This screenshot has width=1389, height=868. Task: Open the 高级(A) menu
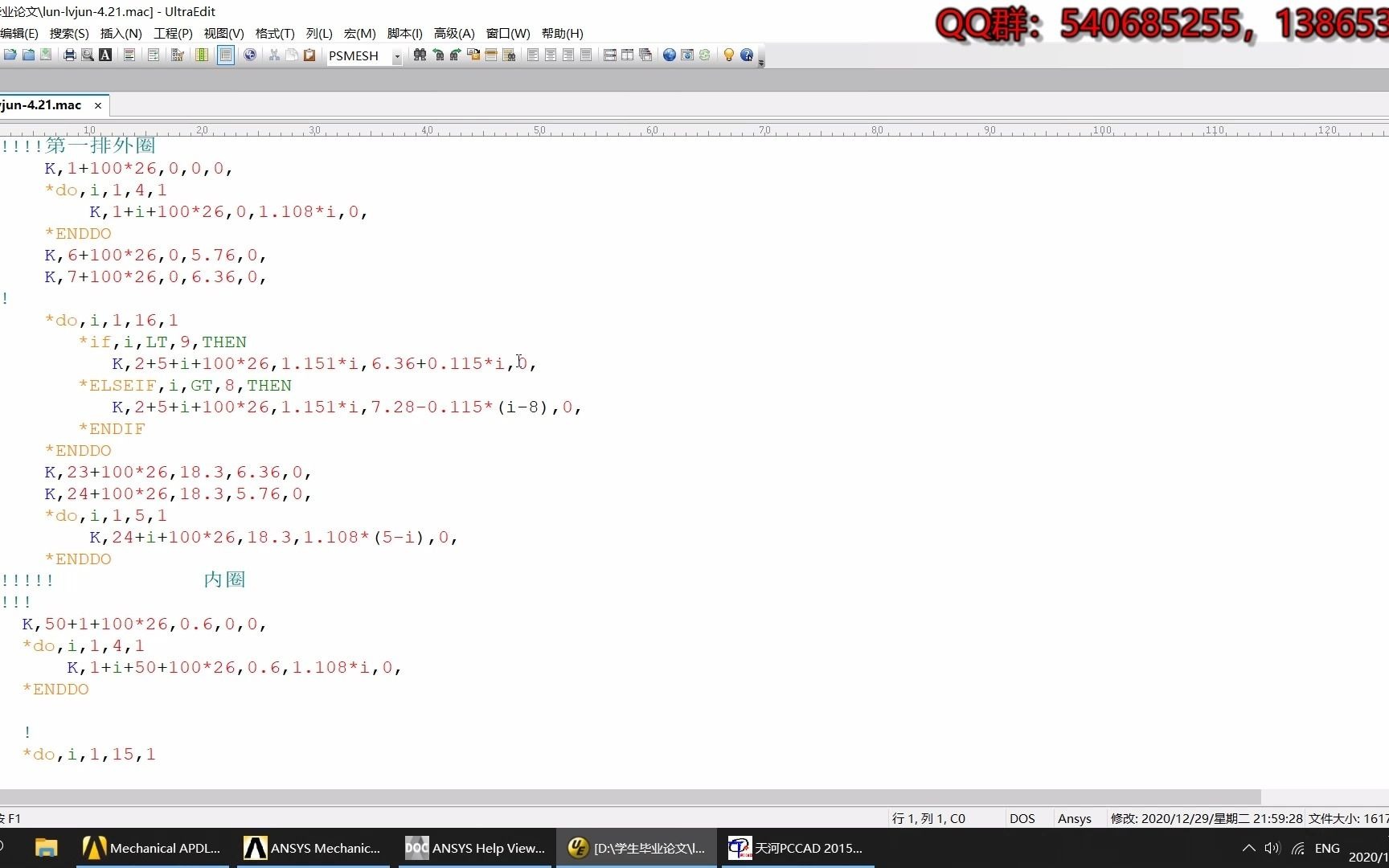454,33
